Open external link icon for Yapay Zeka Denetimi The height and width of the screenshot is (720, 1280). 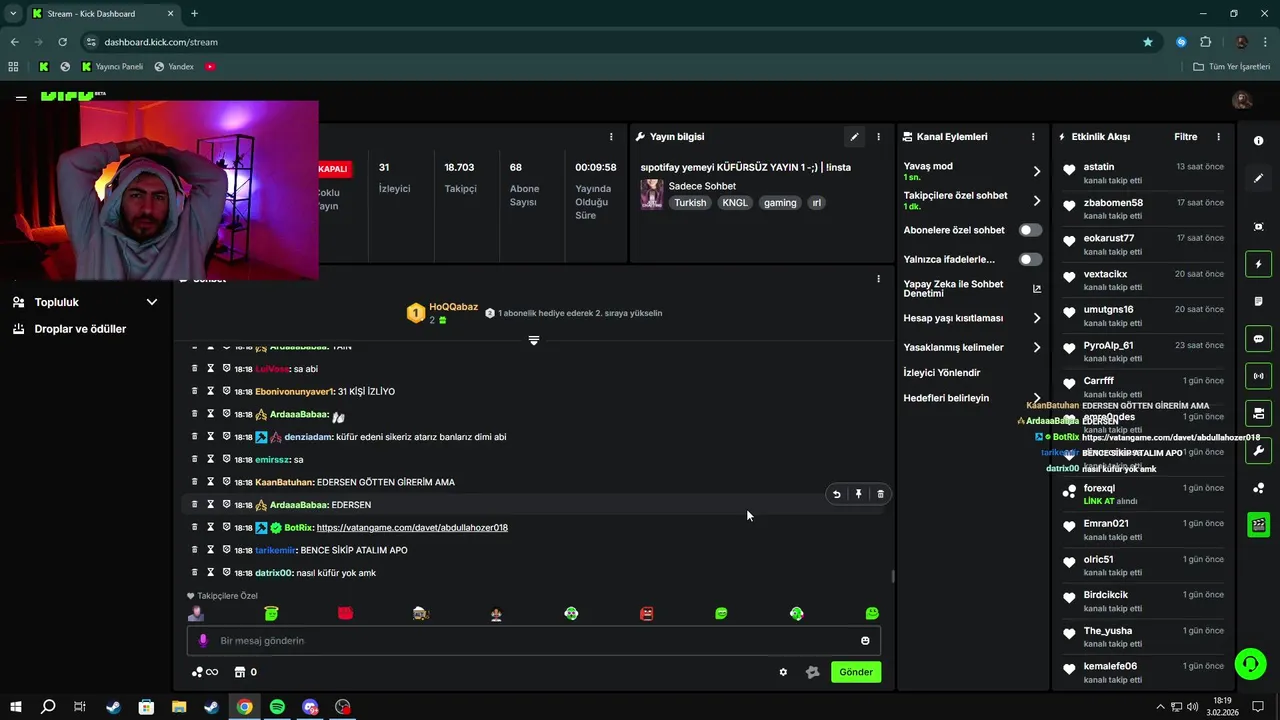[1036, 289]
